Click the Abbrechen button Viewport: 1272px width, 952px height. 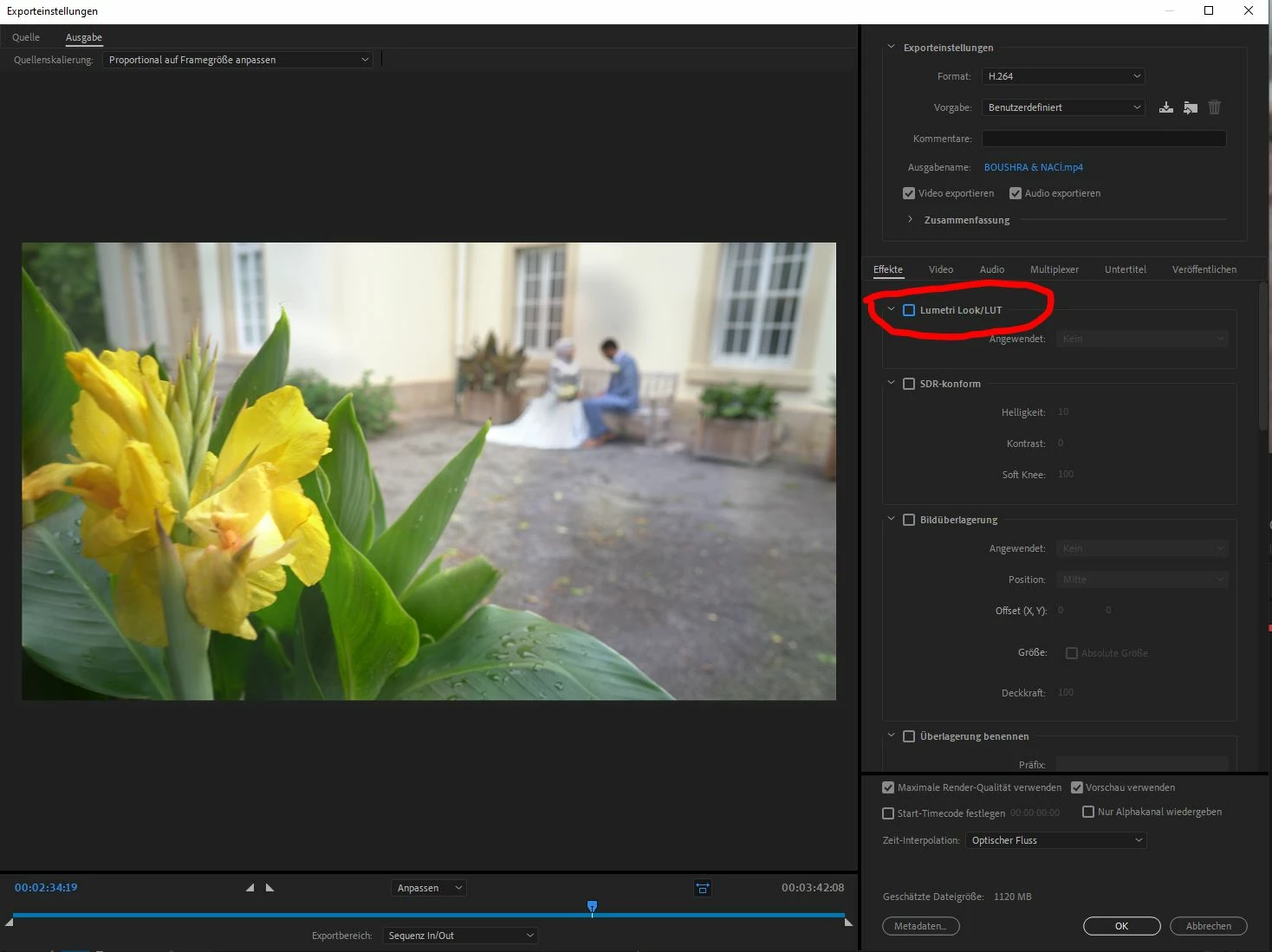click(1209, 926)
